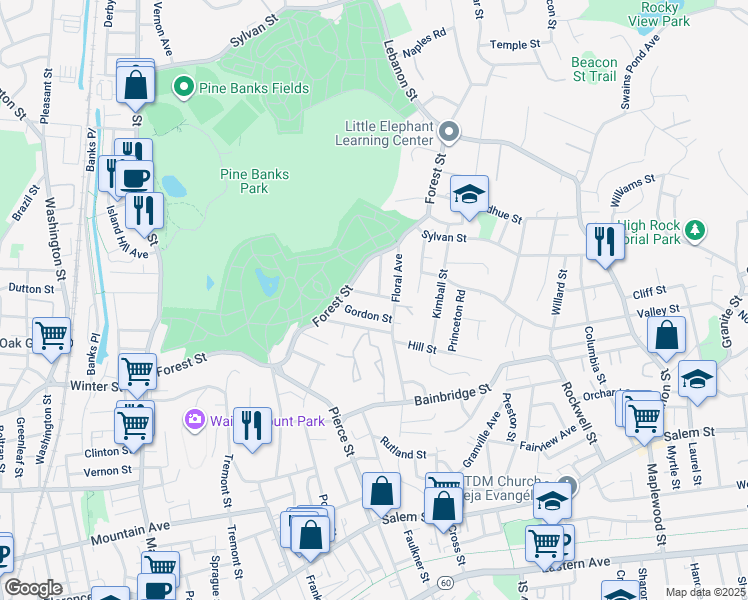Screen dimensions: 748x600
Task: Click the coffee cup icon near Island Hill Ave
Action: [x=134, y=179]
